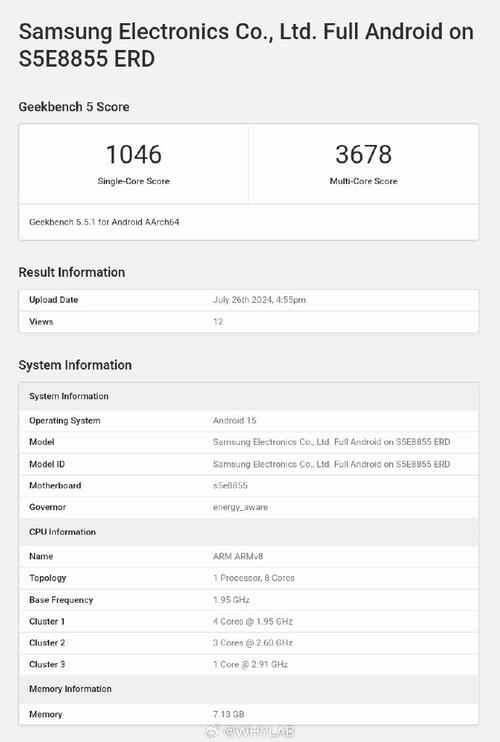Select the large System Information section heading
Image resolution: width=500 pixels, height=742 pixels.
[75, 365]
